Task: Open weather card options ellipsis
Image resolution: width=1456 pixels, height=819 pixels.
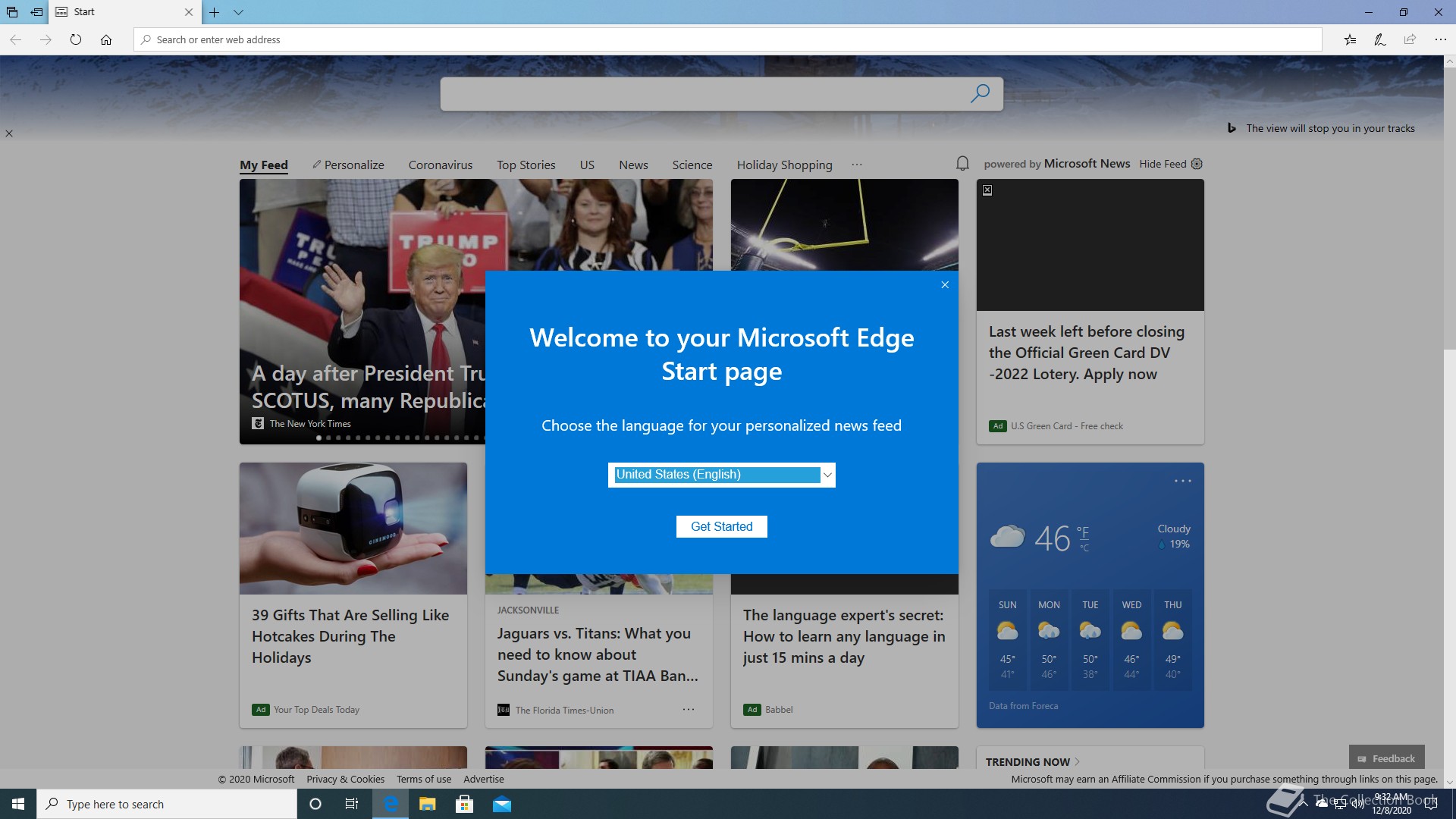Action: pos(1183,481)
